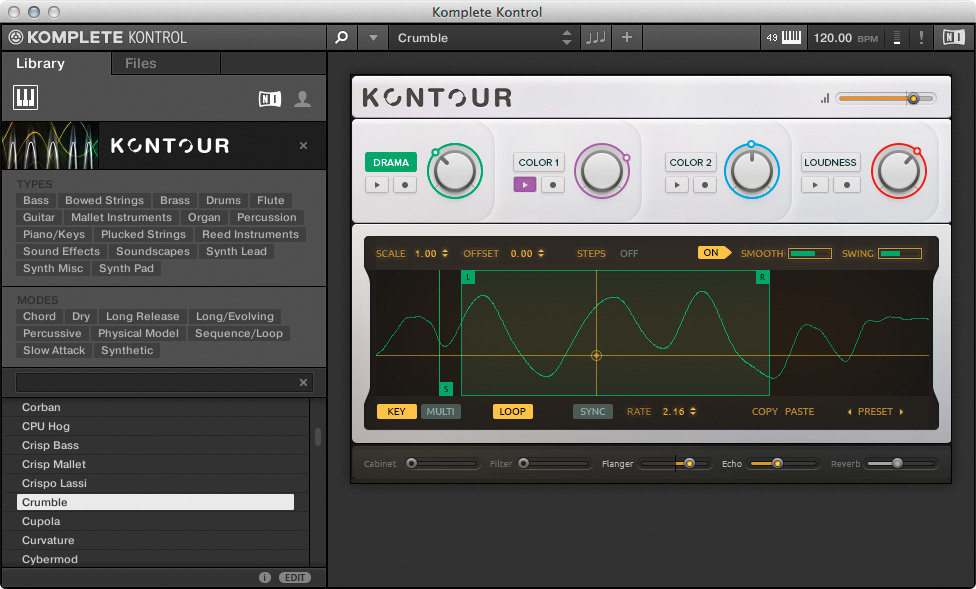Viewport: 976px width, 589px height.
Task: Click the info icon beside EDIT
Action: [x=265, y=577]
